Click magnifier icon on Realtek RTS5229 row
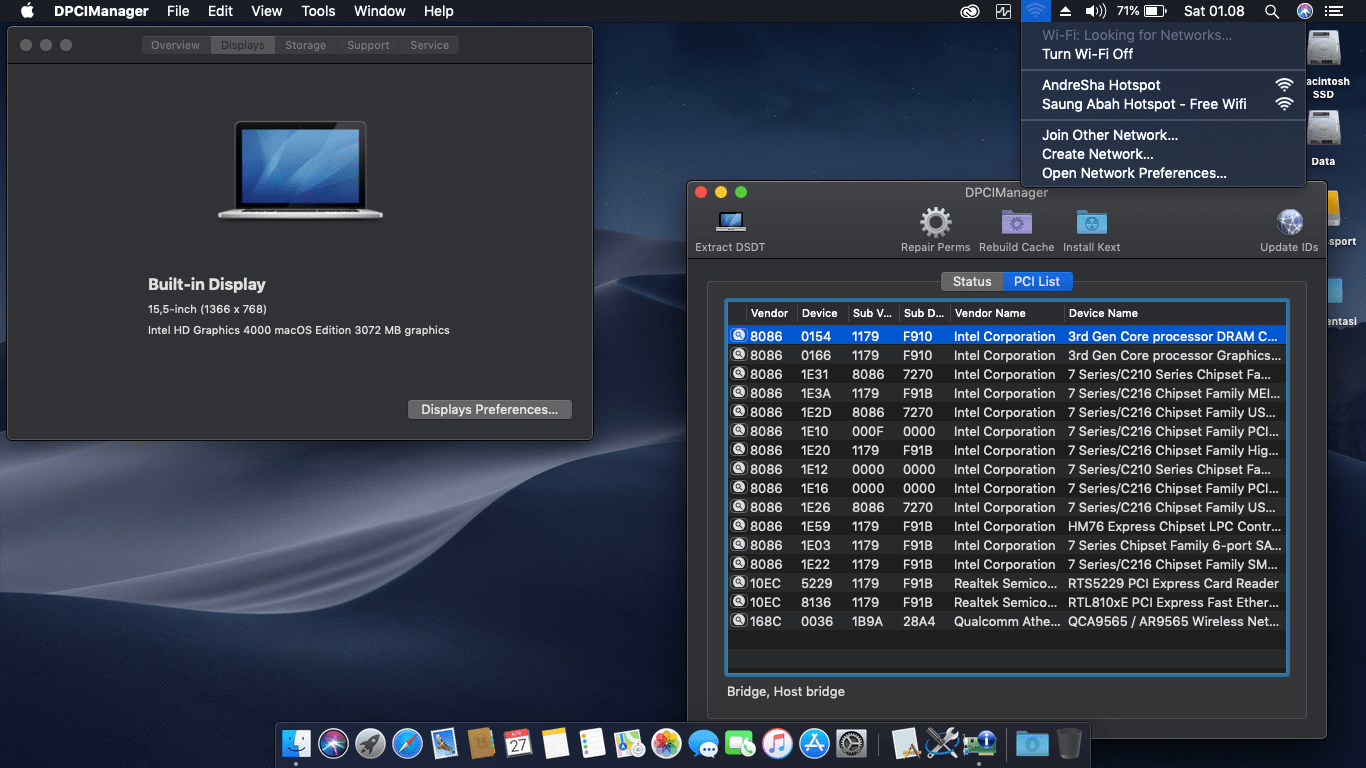 pyautogui.click(x=739, y=583)
